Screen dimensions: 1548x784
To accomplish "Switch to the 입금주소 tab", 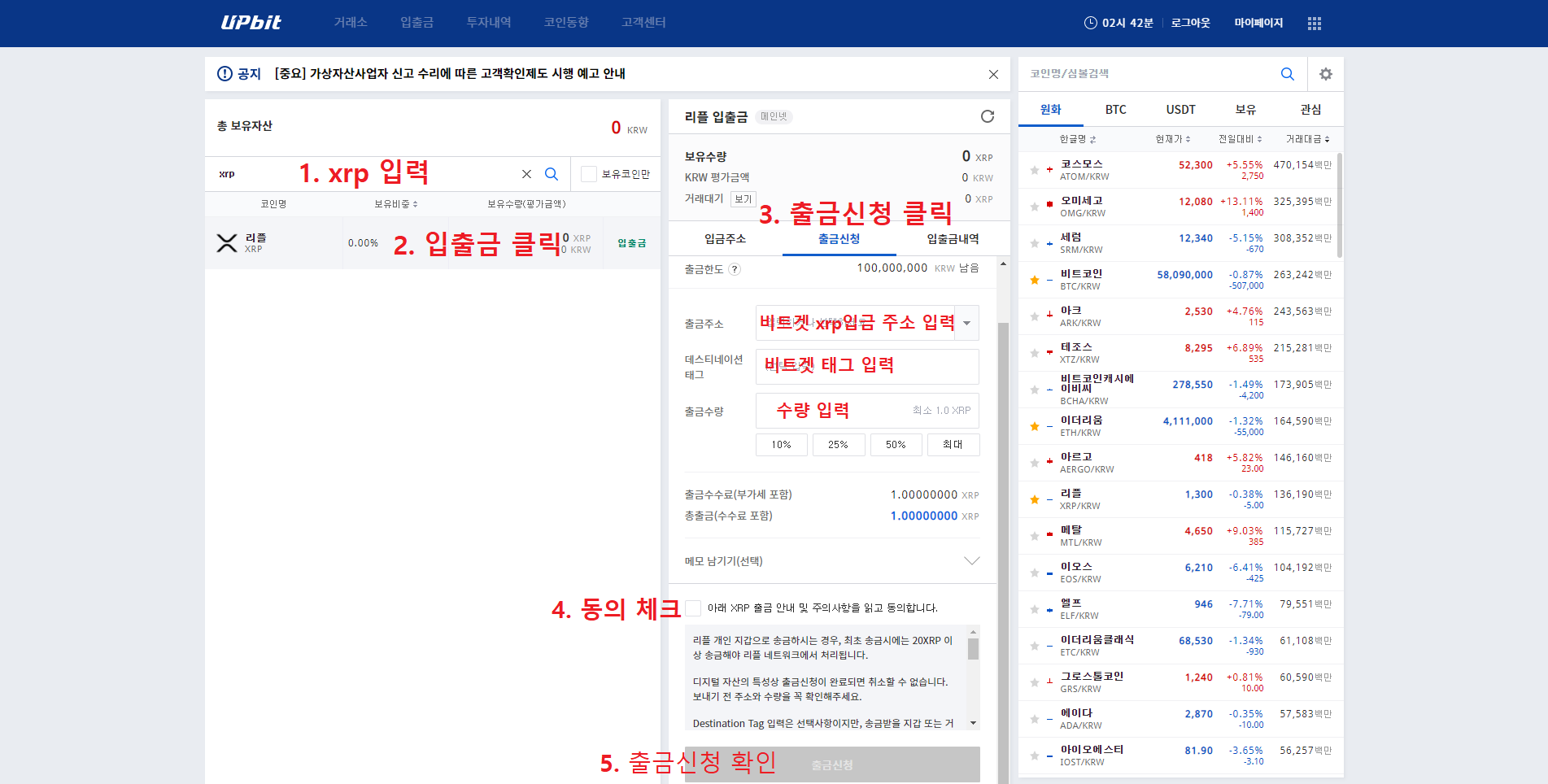I will pos(725,239).
